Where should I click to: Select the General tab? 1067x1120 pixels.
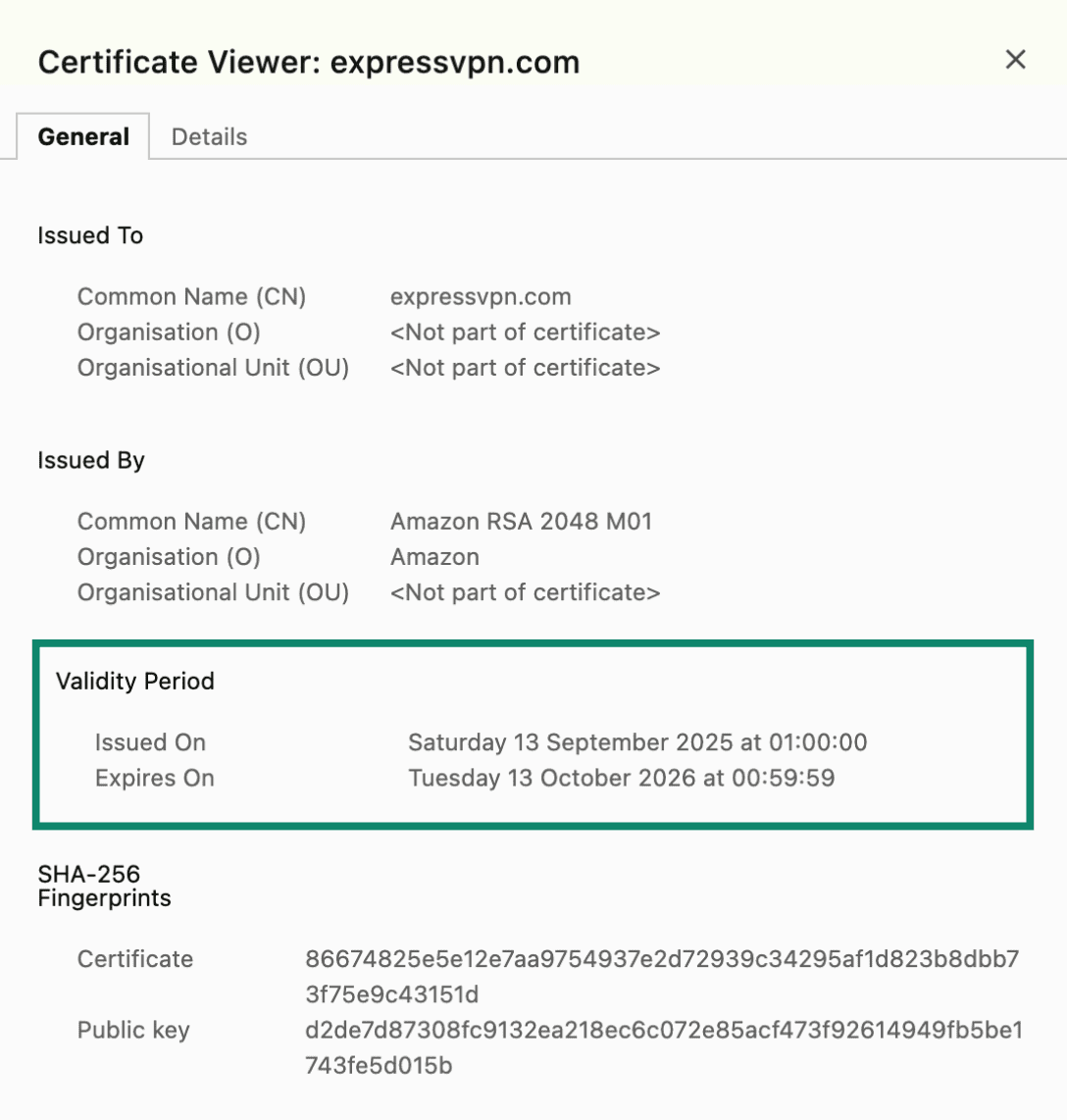coord(83,136)
